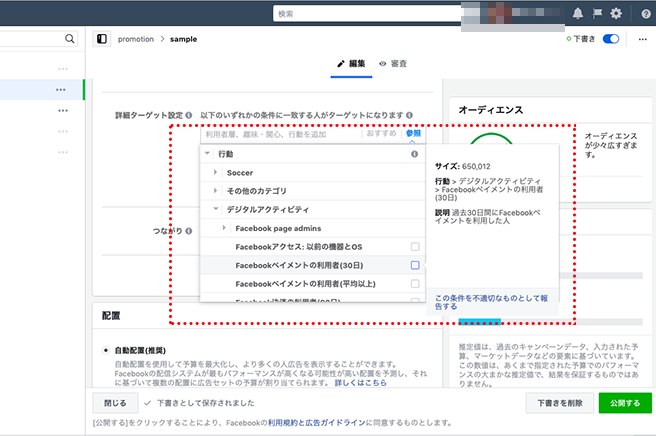Expand the Soccer category
The width and height of the screenshot is (656, 436).
click(215, 172)
